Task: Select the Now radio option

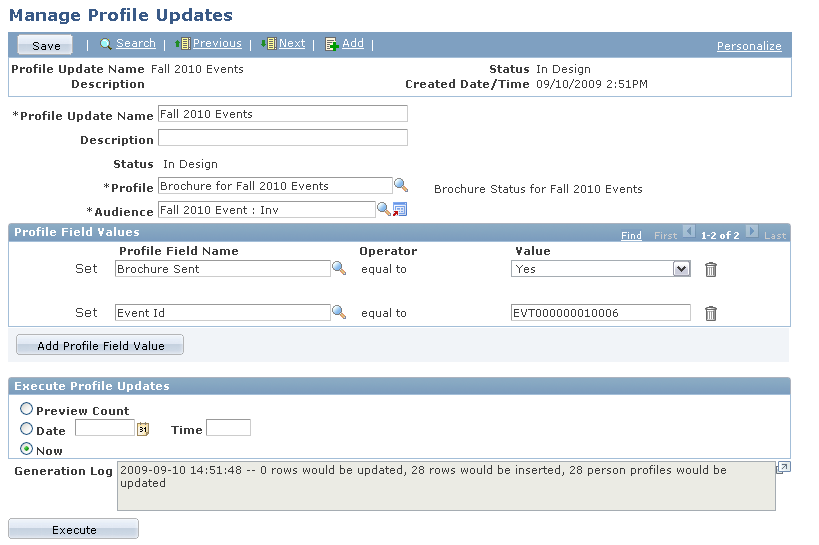Action: pos(27,448)
